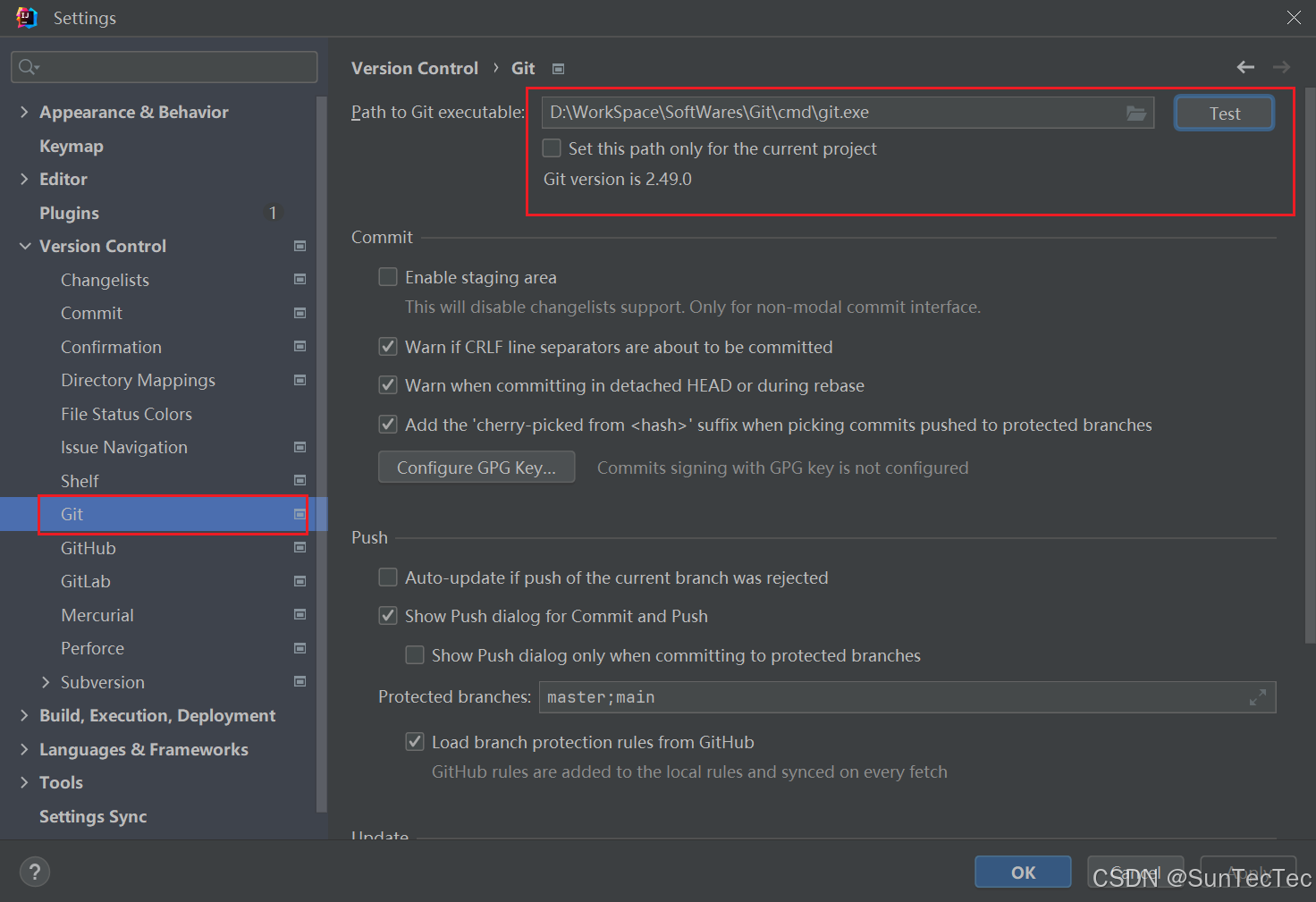Click project icon next to Confirmation row

[x=300, y=347]
